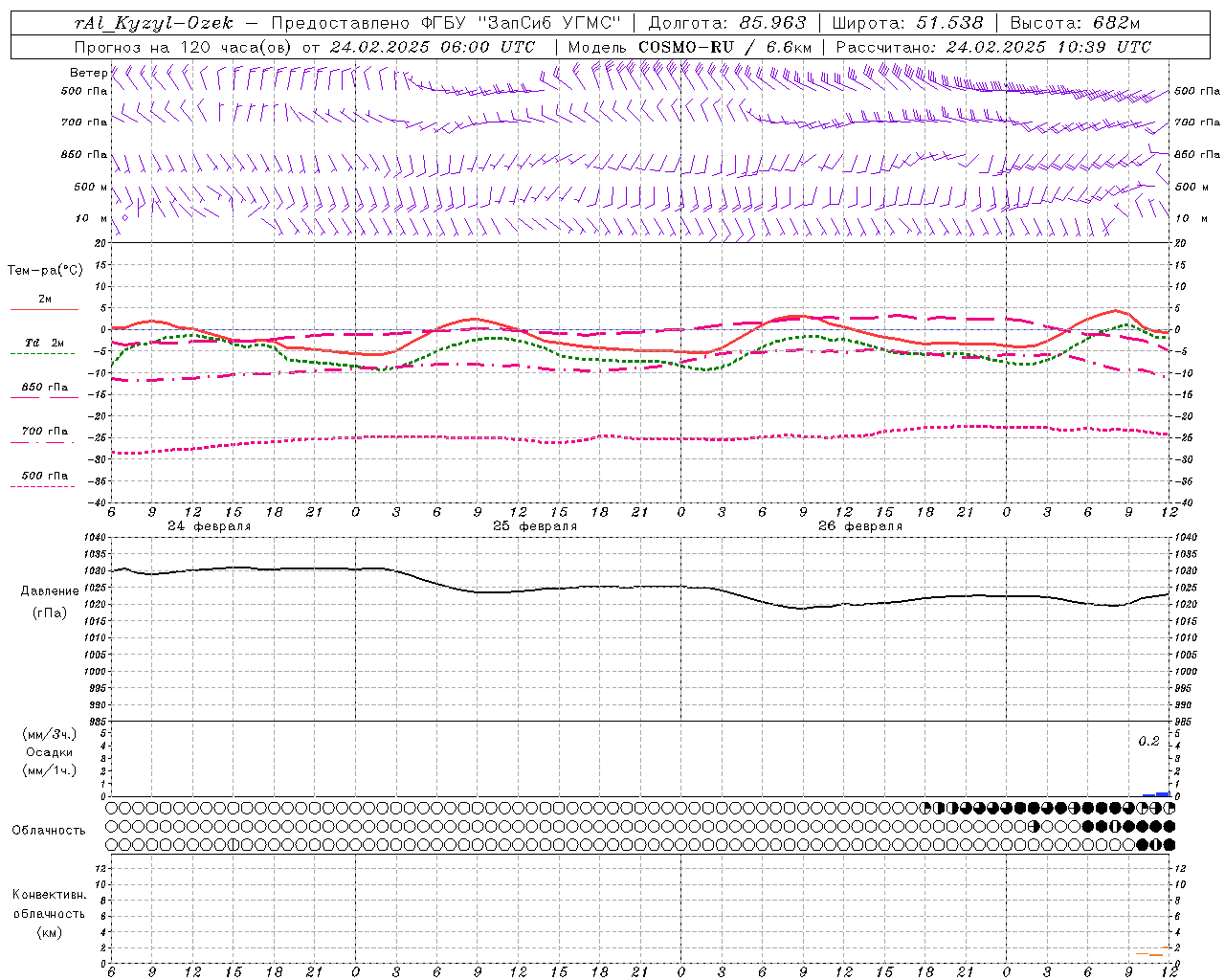The height and width of the screenshot is (980, 1225).
Task: Click the Ветер panel label
Action: 88,73
